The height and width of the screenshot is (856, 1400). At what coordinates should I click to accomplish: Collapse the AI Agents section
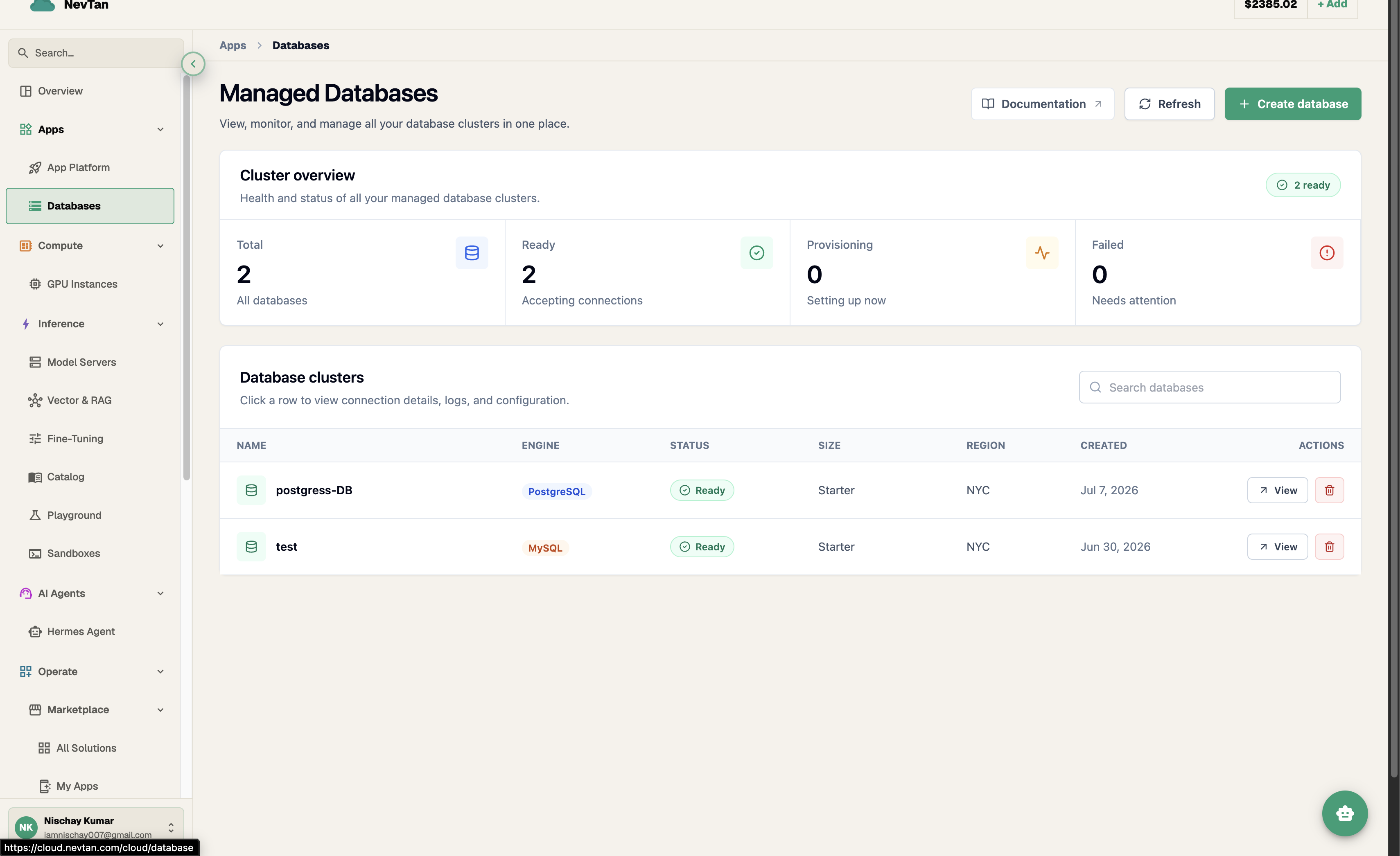point(160,594)
